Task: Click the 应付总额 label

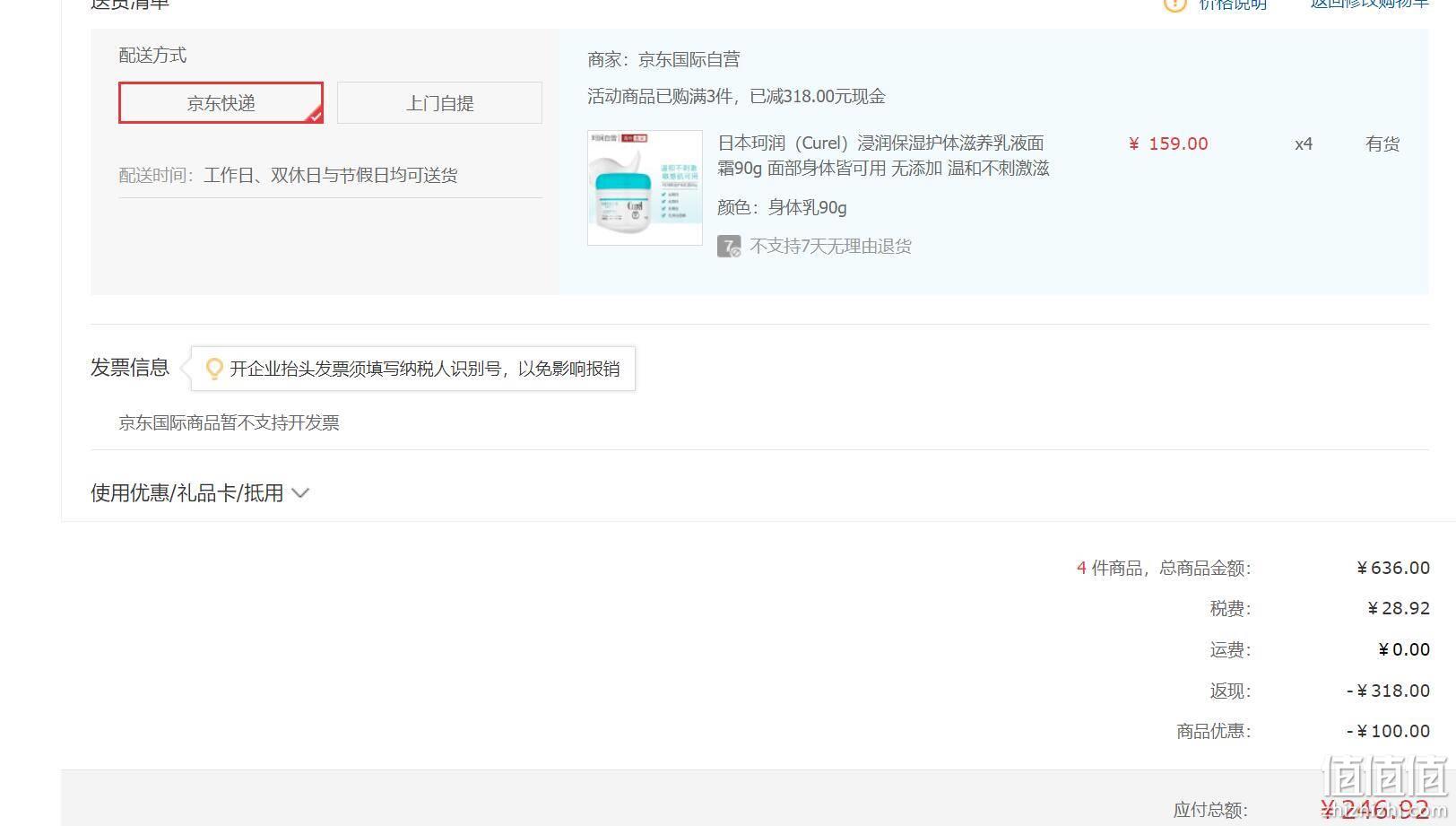Action: click(1210, 810)
